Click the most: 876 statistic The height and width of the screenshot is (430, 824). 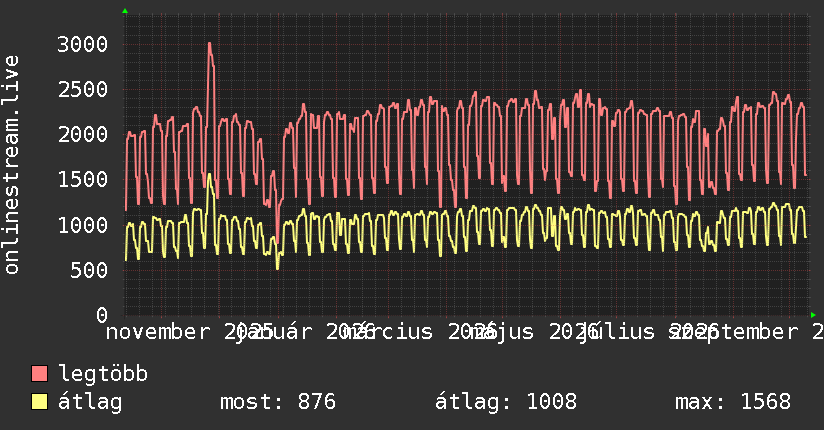coord(278,402)
